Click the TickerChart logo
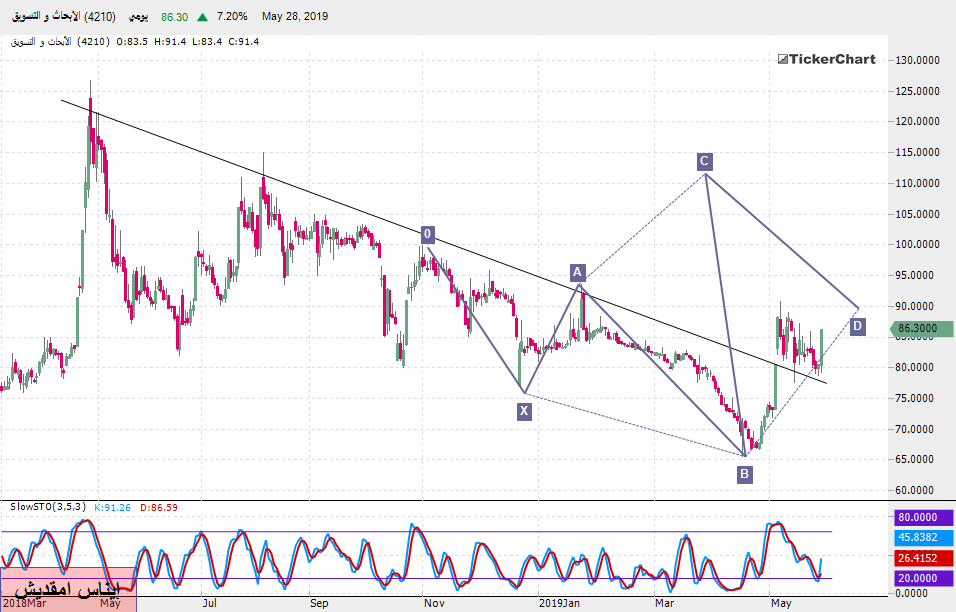The width and height of the screenshot is (956, 612). [826, 59]
